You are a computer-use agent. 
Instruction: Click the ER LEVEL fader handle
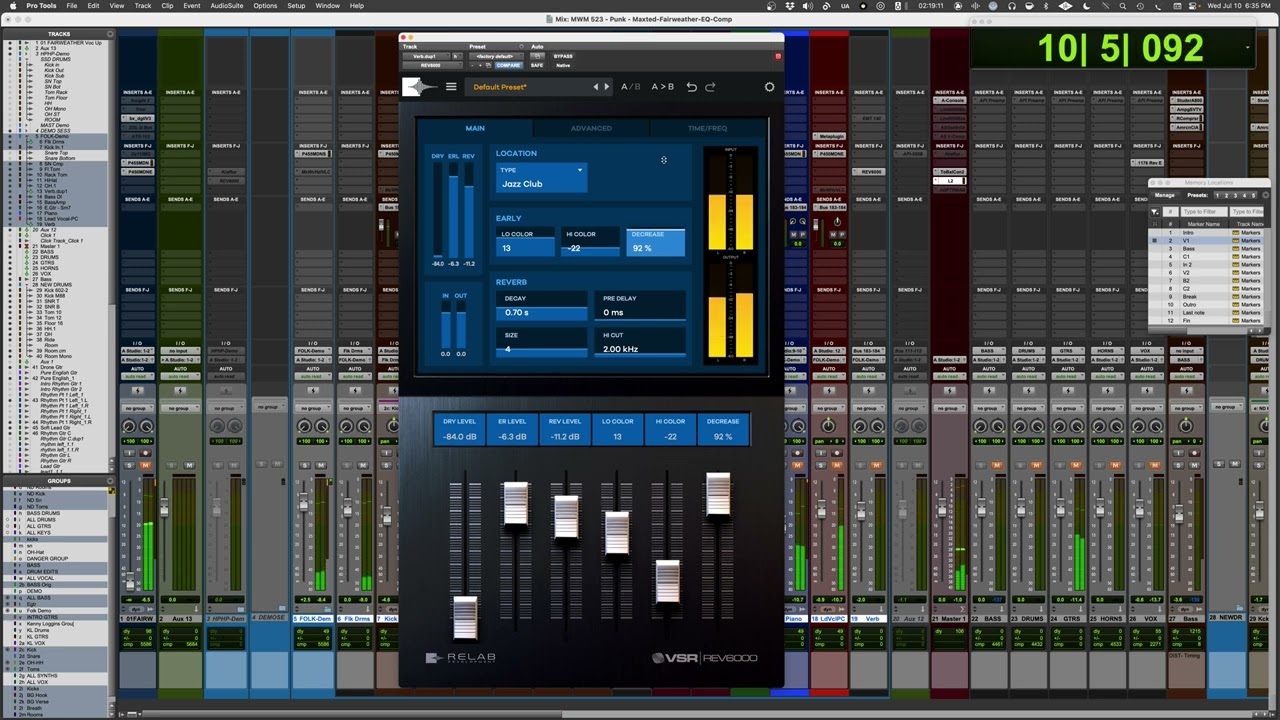coord(515,503)
